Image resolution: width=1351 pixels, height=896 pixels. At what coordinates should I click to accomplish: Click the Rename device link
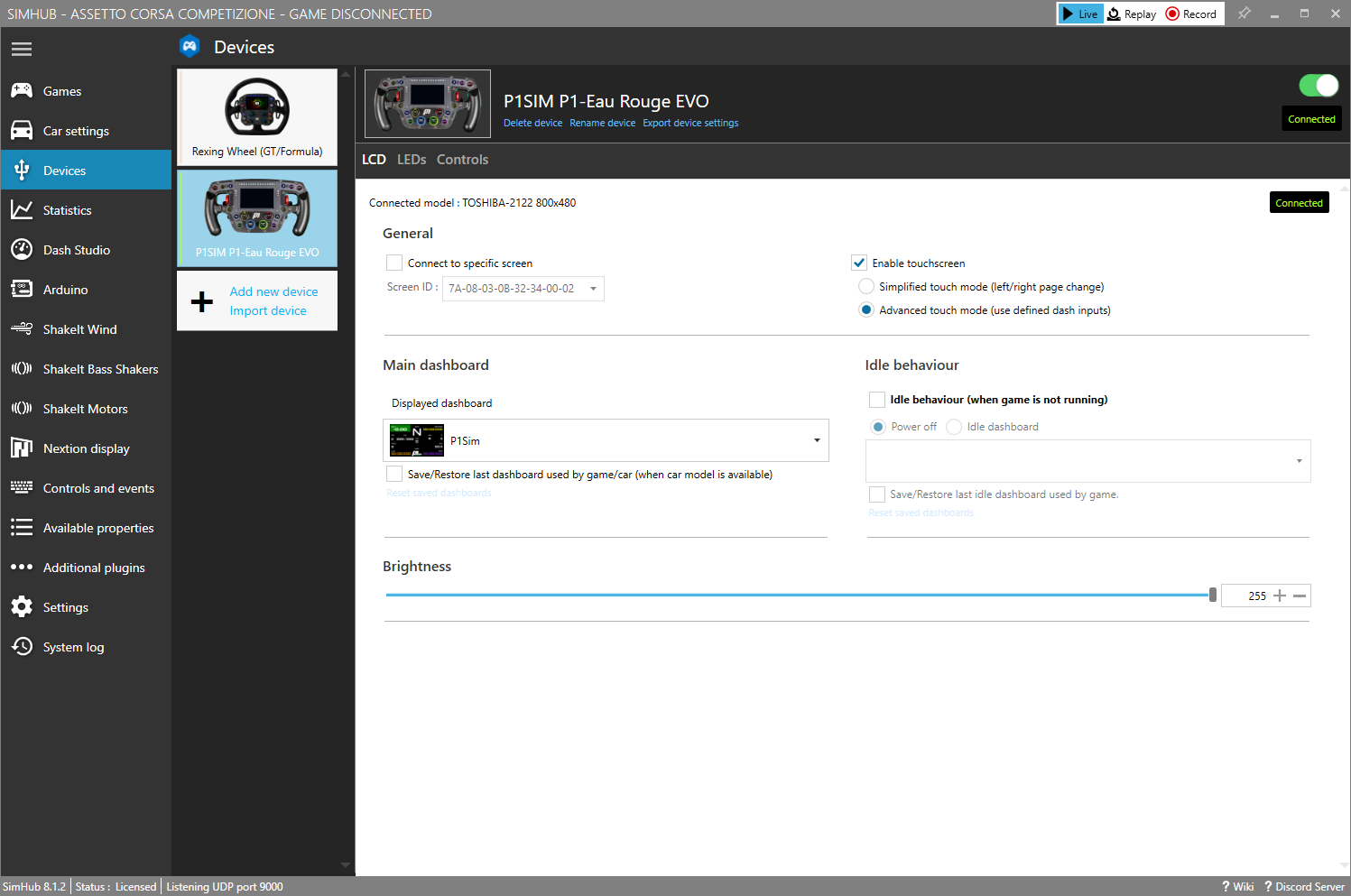pyautogui.click(x=602, y=124)
